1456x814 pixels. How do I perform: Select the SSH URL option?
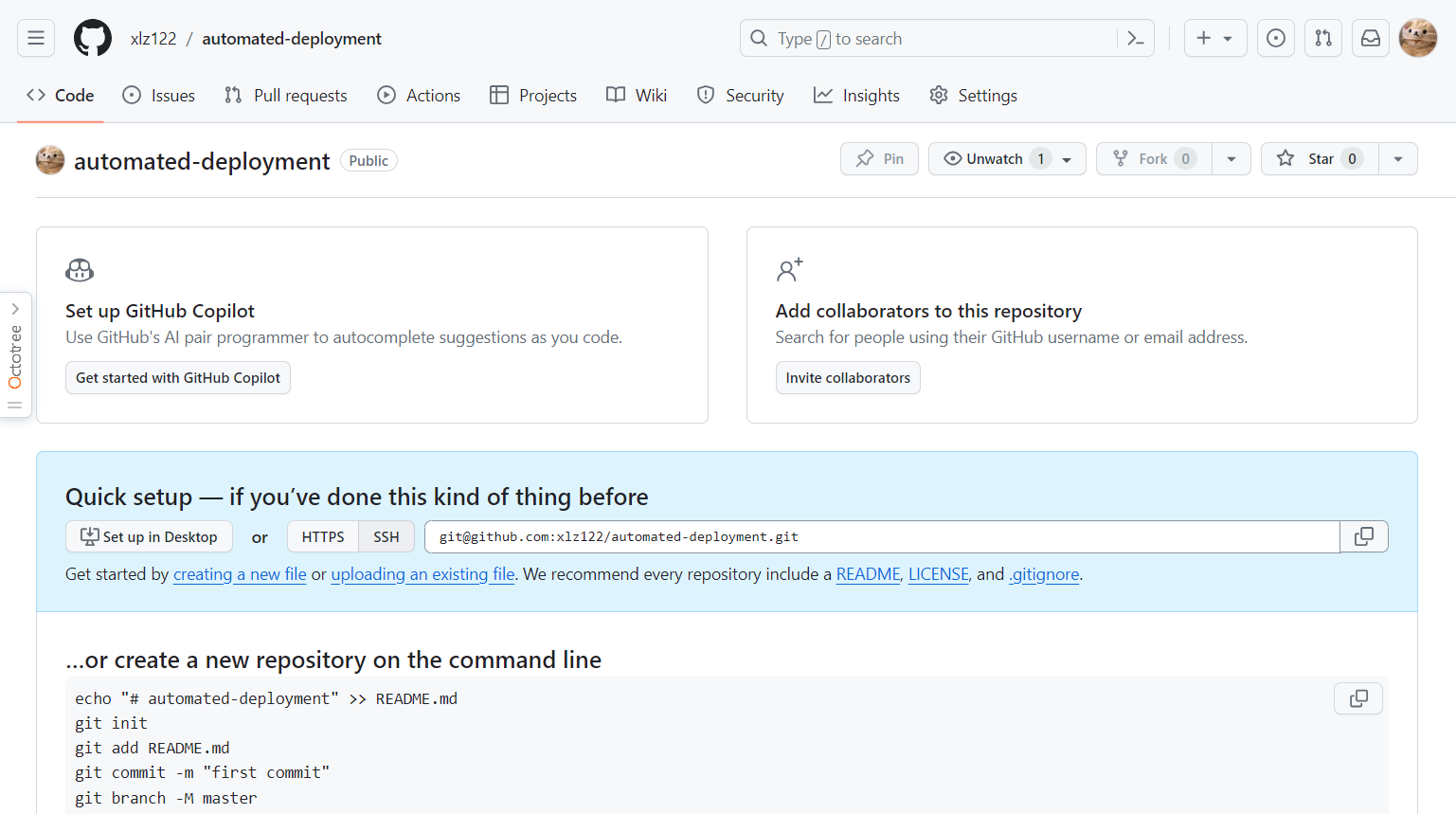386,536
